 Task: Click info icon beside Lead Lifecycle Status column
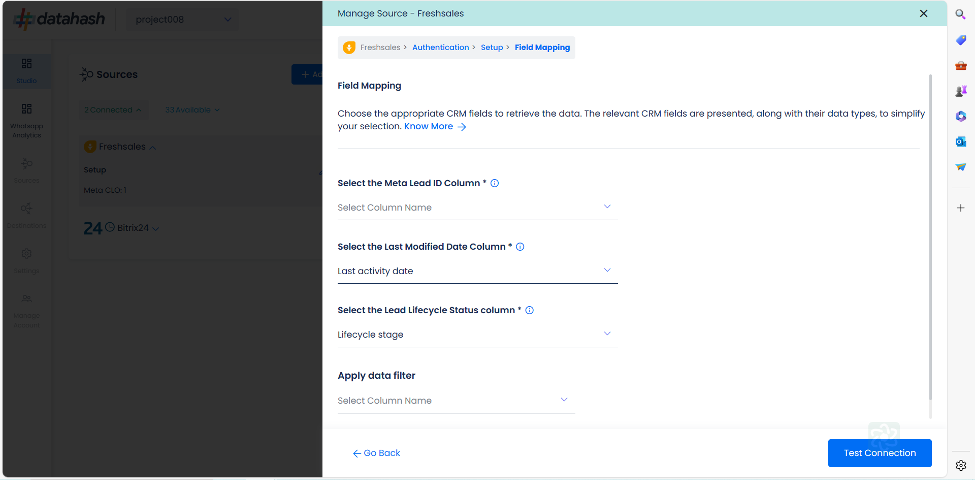[x=530, y=310]
